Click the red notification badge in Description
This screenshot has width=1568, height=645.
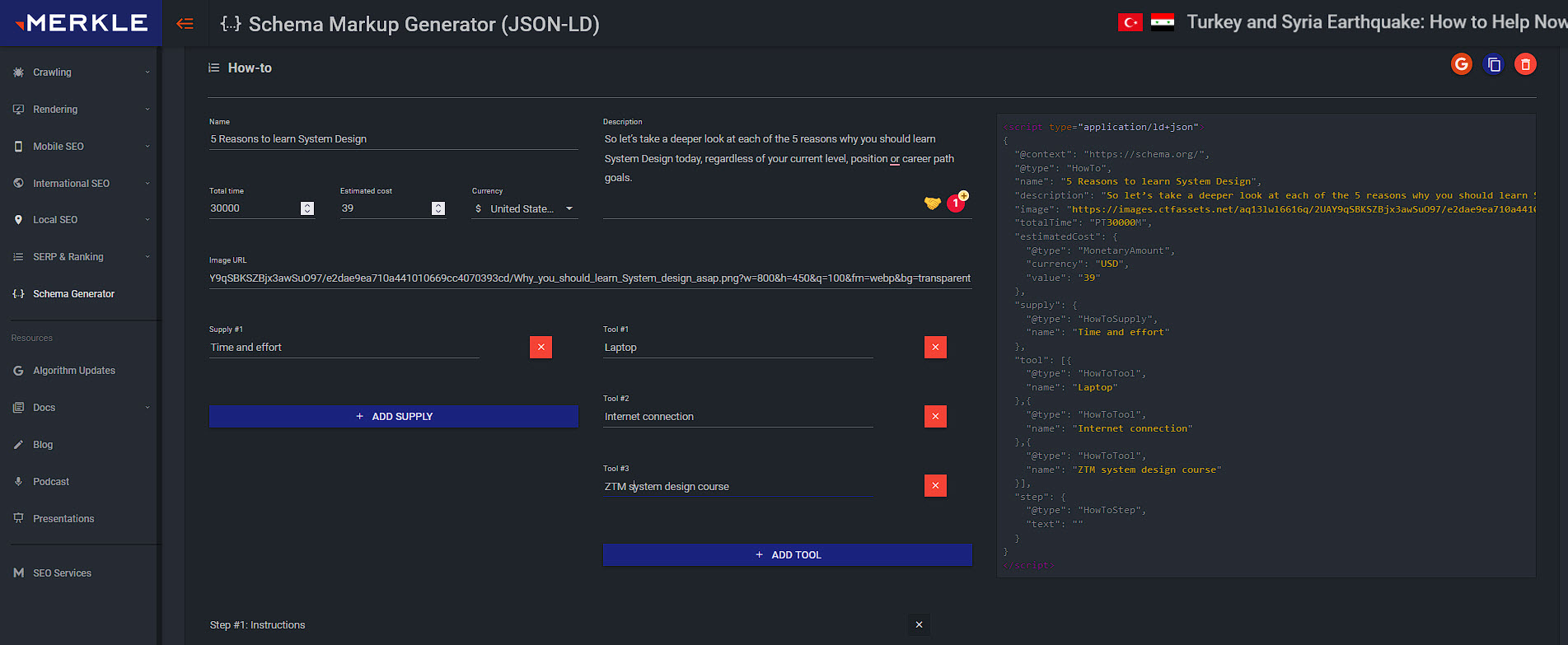coord(956,203)
